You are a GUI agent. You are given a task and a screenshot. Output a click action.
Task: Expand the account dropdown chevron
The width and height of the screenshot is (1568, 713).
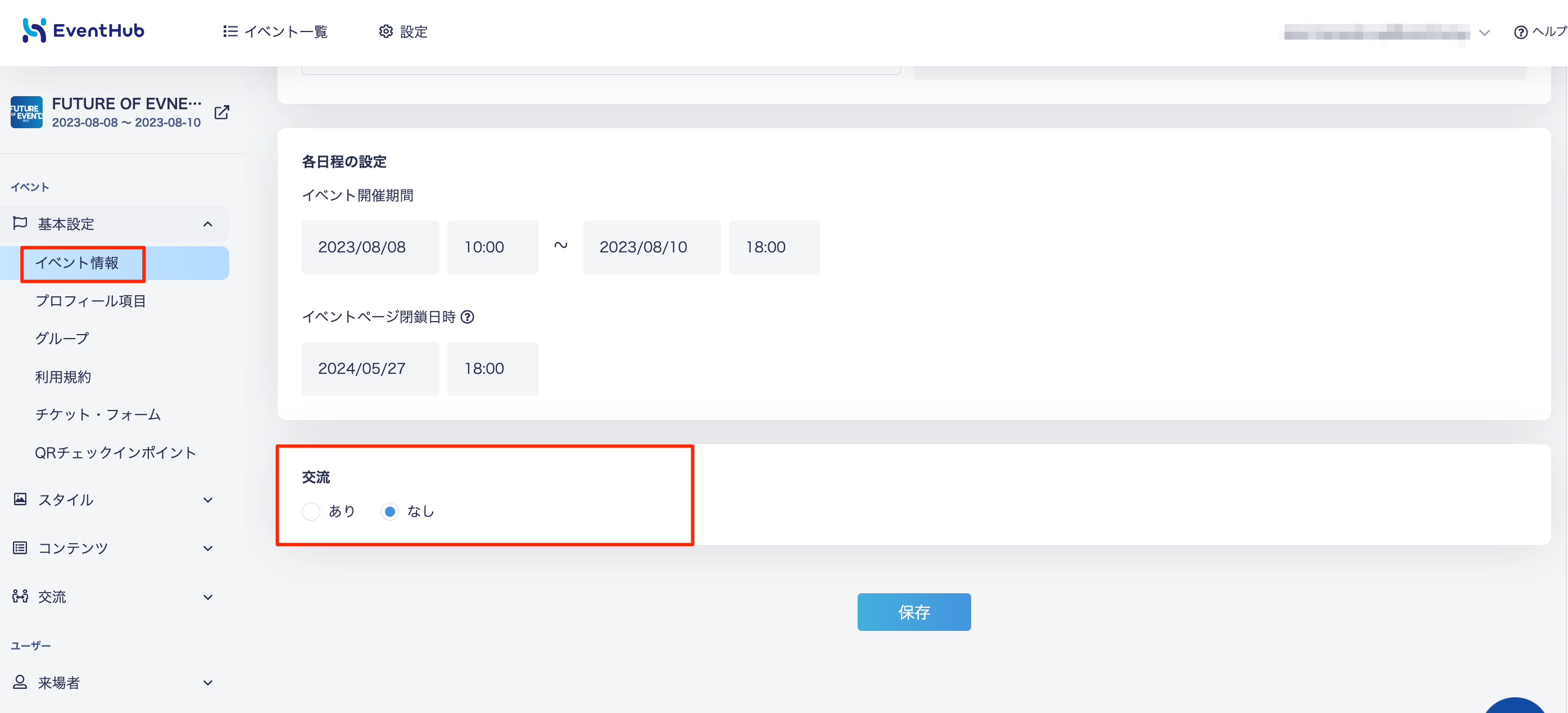[1485, 33]
